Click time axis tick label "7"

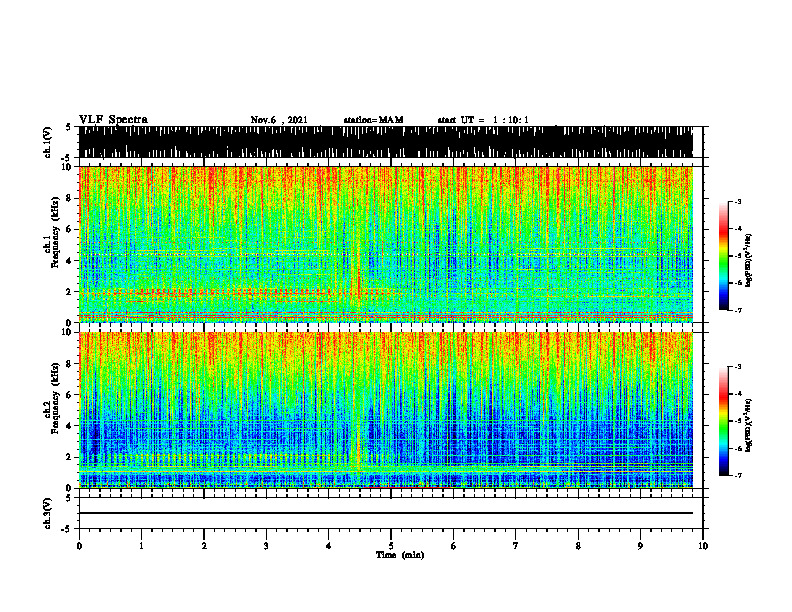pos(516,546)
